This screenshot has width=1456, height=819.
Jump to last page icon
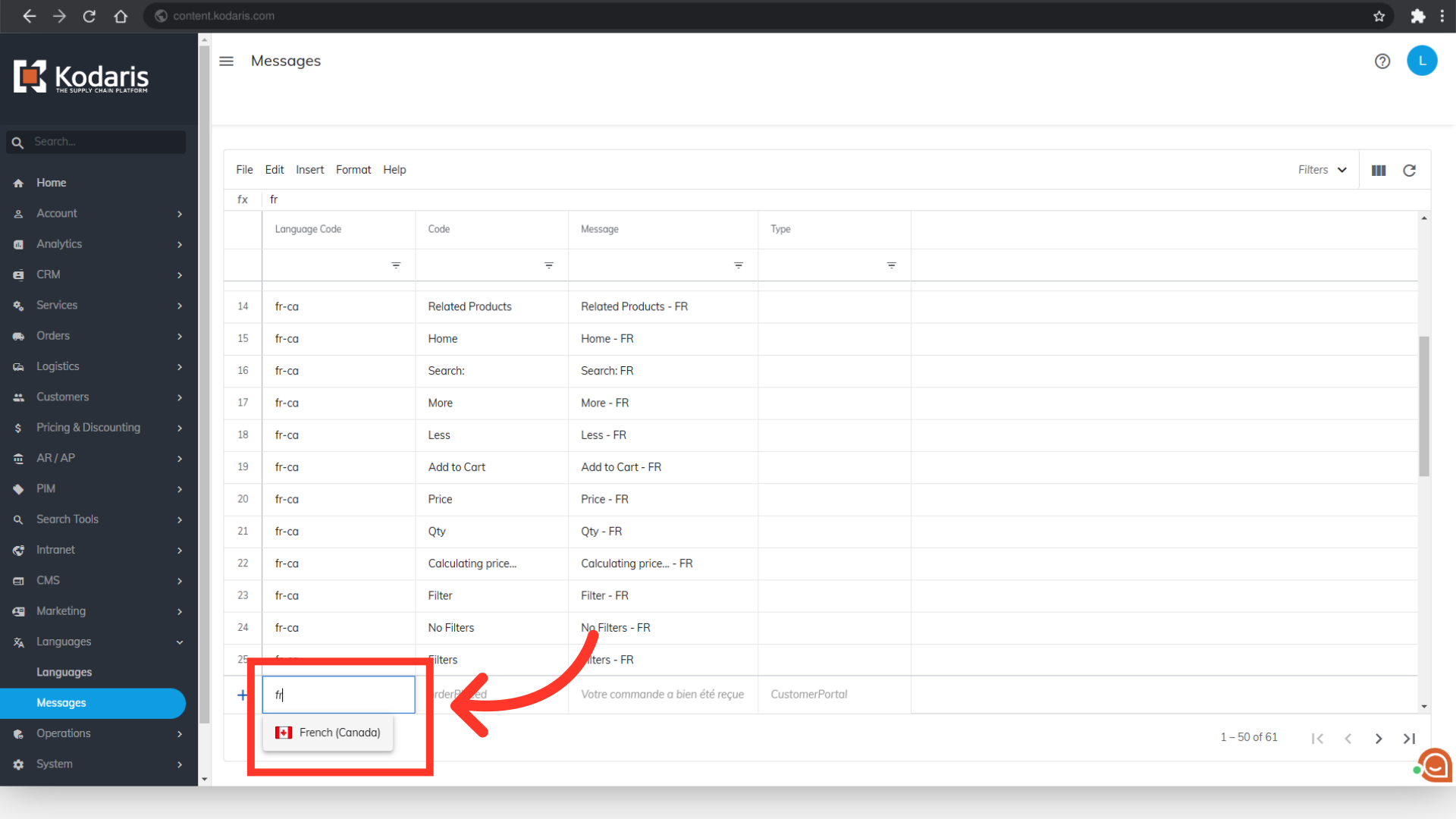click(1409, 739)
